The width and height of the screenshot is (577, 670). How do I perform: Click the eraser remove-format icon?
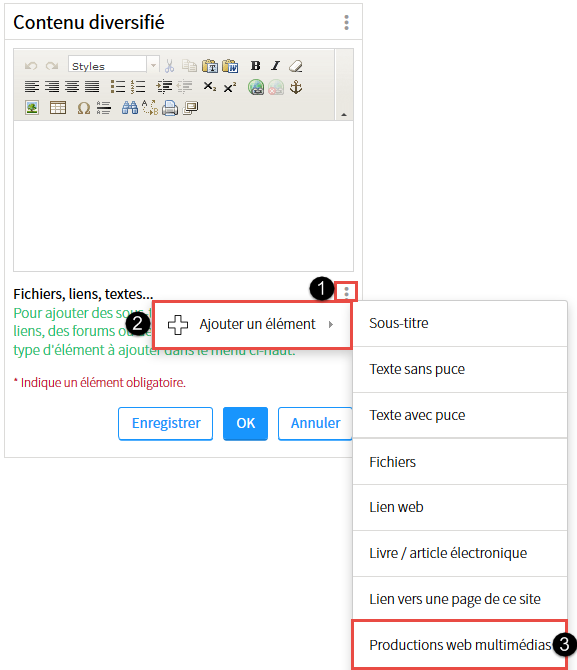[296, 66]
